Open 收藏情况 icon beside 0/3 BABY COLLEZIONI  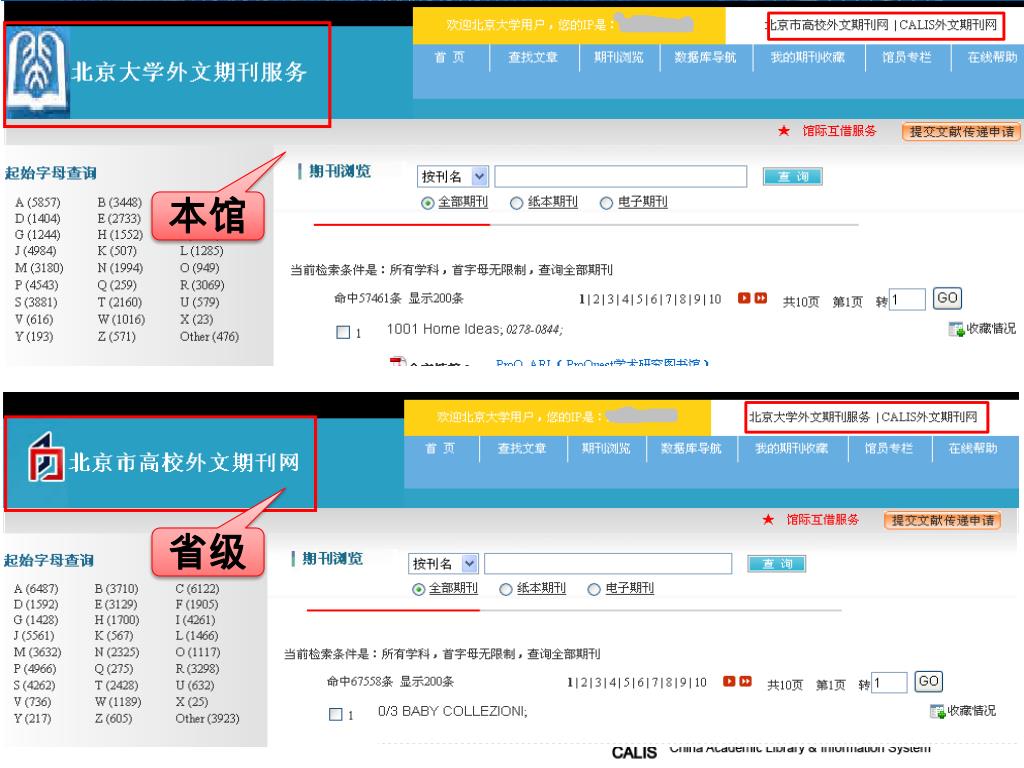point(937,711)
